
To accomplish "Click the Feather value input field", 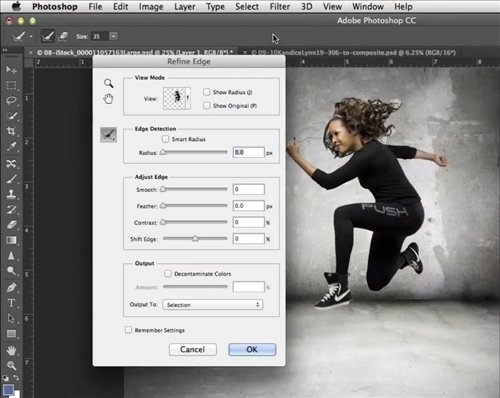I will tap(249, 206).
